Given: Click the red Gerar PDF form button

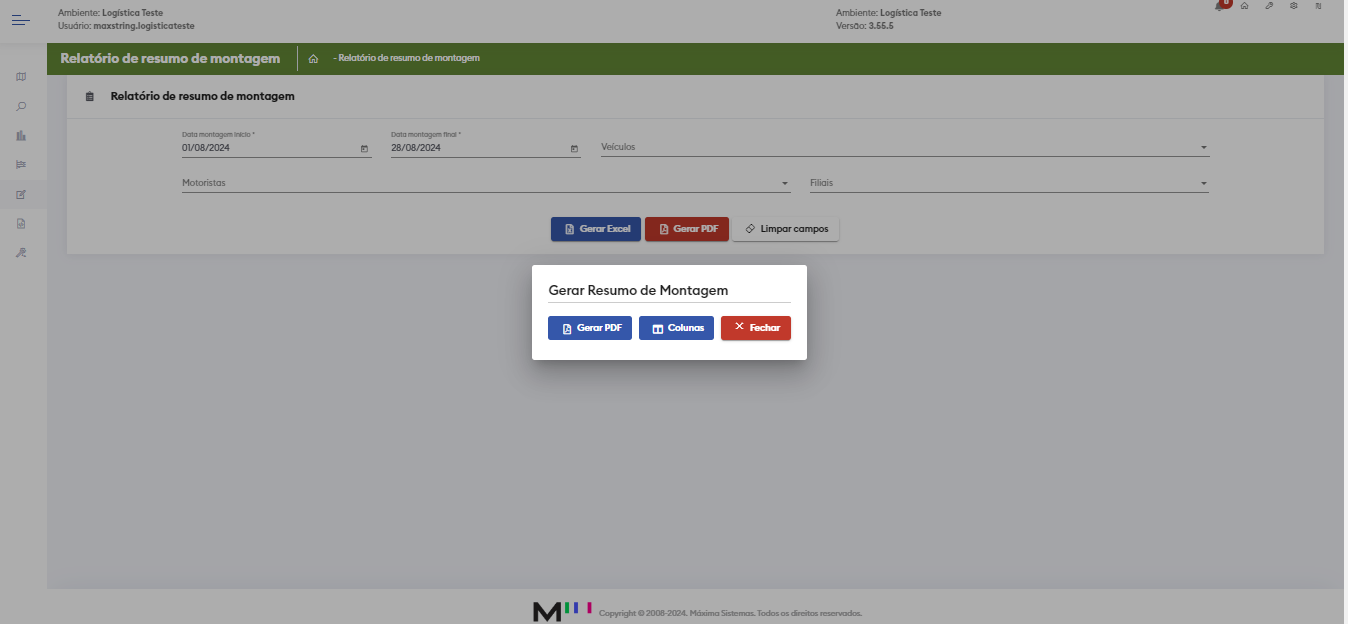Looking at the screenshot, I should tap(687, 229).
